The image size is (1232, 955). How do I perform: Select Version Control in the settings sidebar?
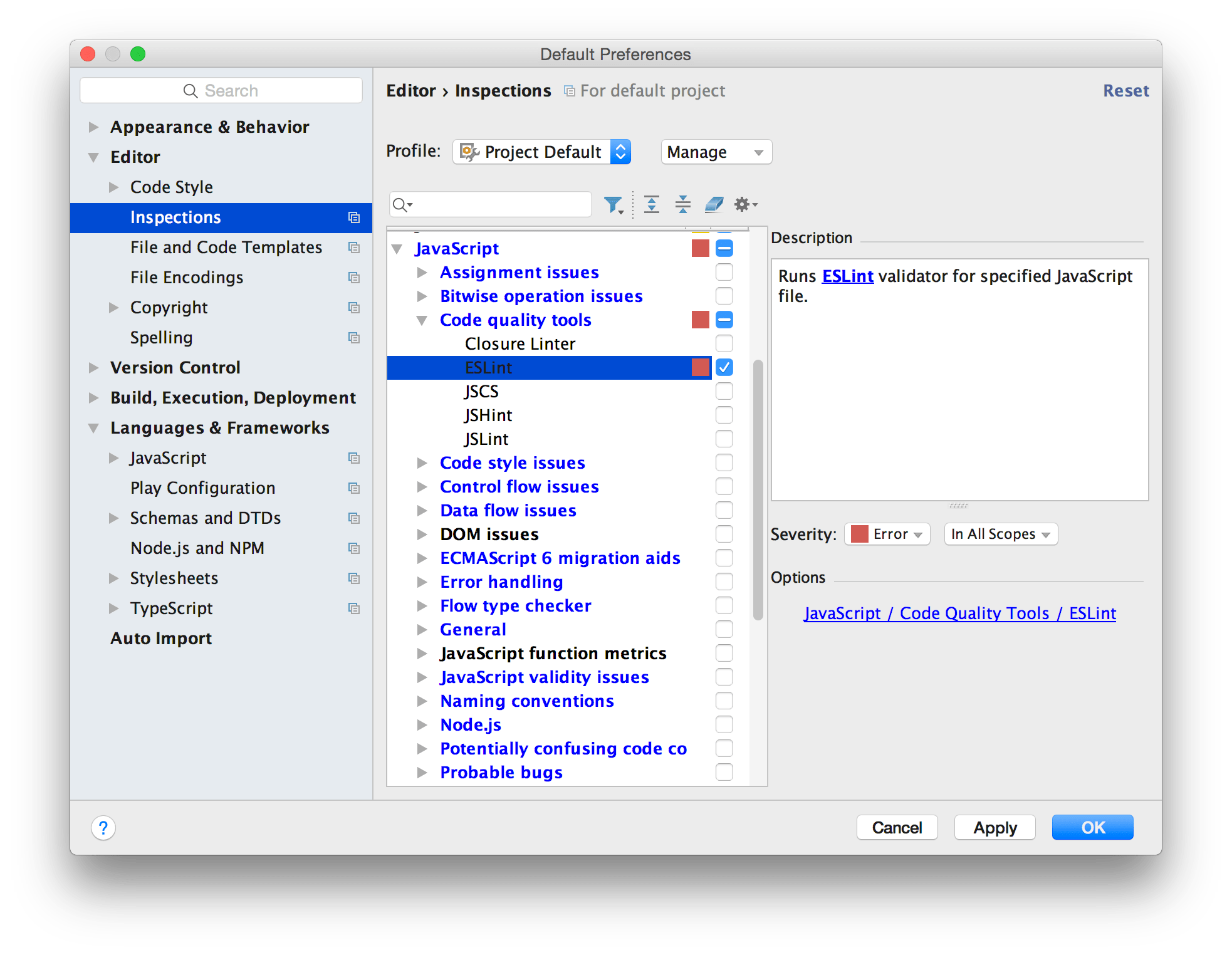[x=175, y=367]
